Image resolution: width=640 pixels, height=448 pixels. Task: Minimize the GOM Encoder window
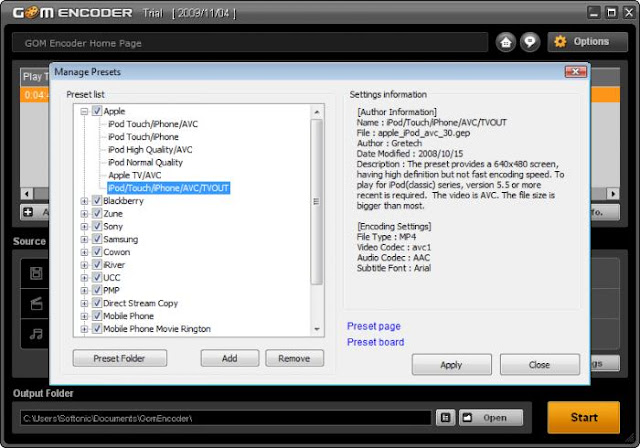(594, 13)
